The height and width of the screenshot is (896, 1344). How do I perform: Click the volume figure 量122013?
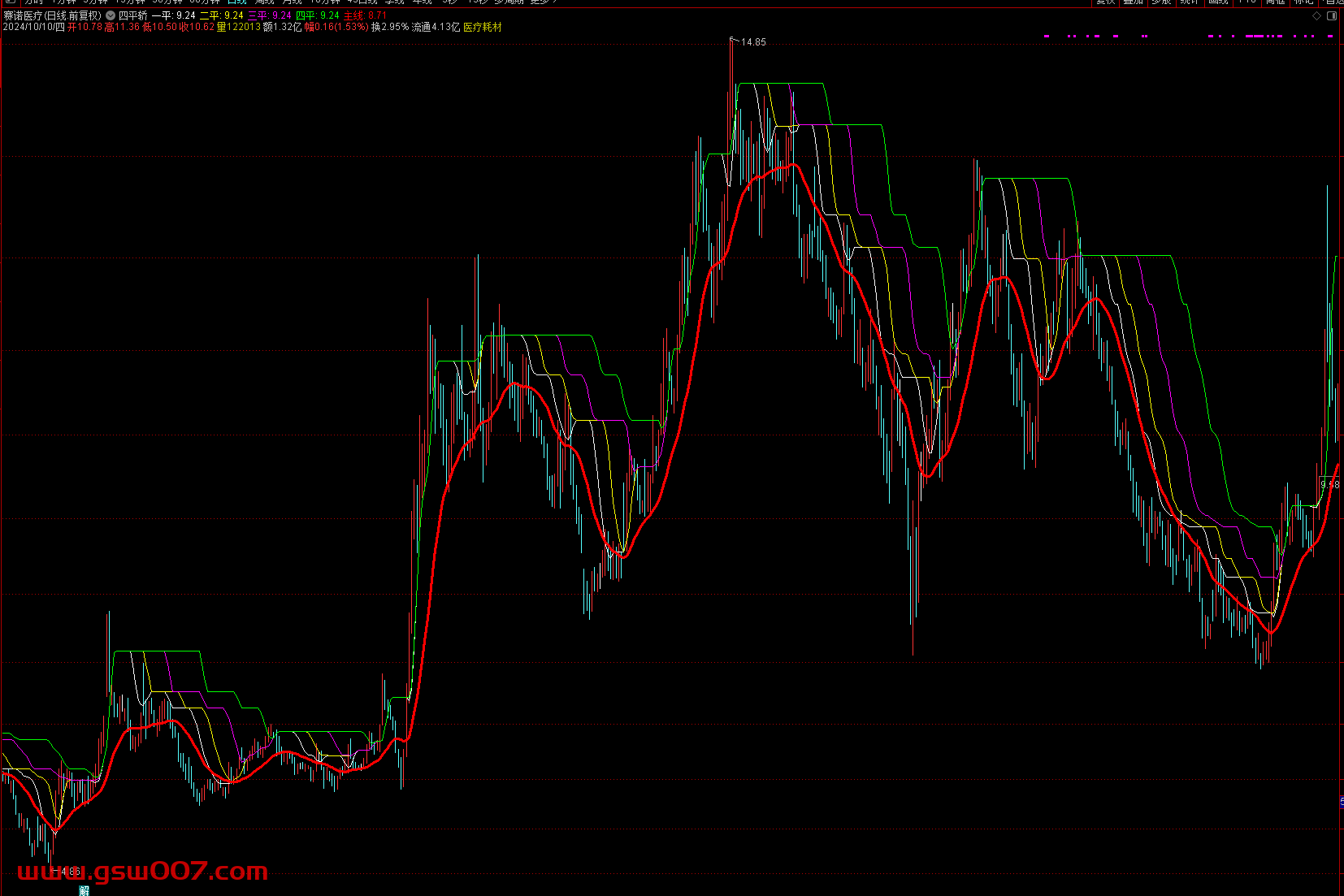239,28
